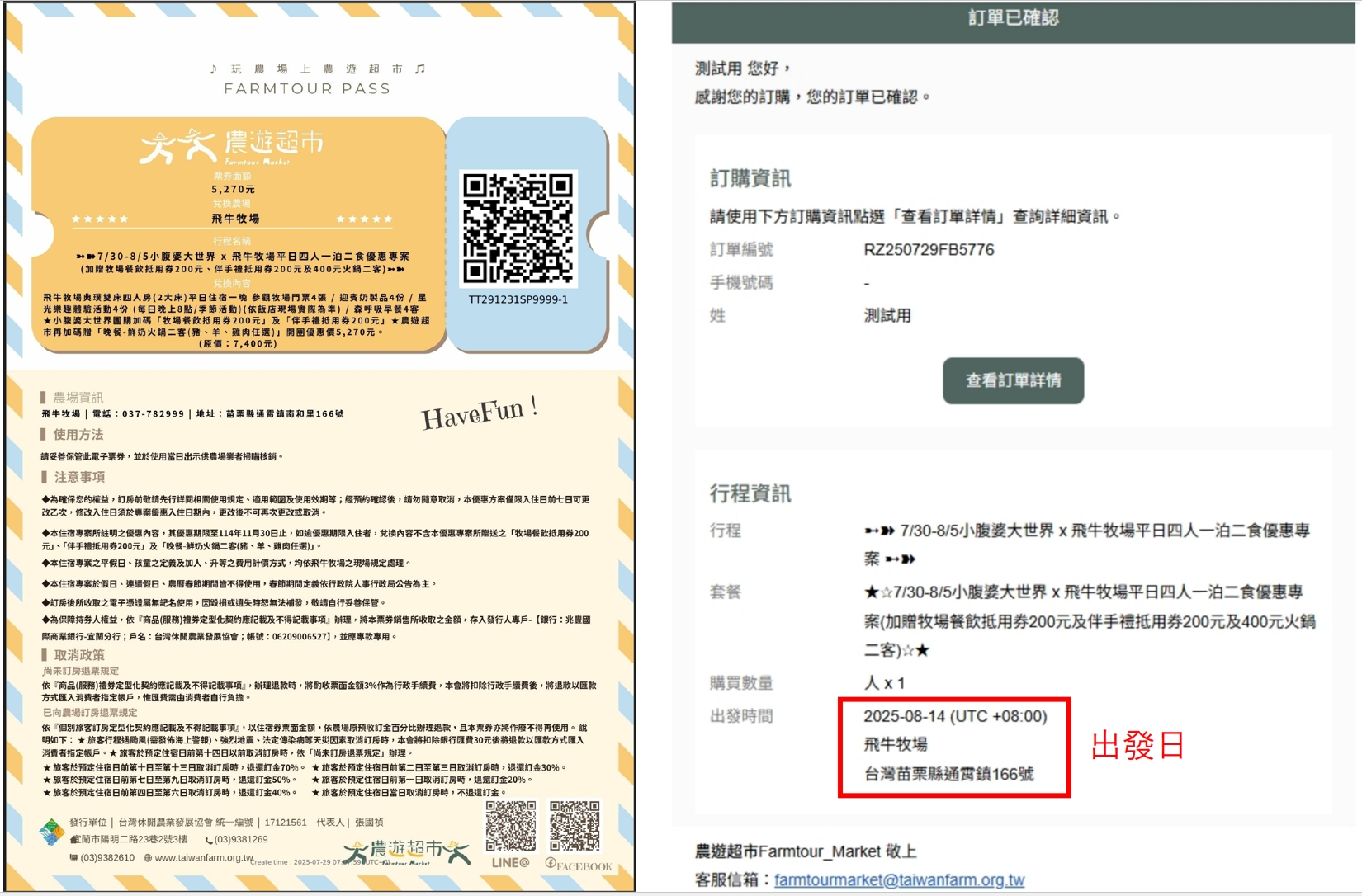Click the departure date 2025-08-14 text
This screenshot has height=896, width=1362.
point(955,716)
